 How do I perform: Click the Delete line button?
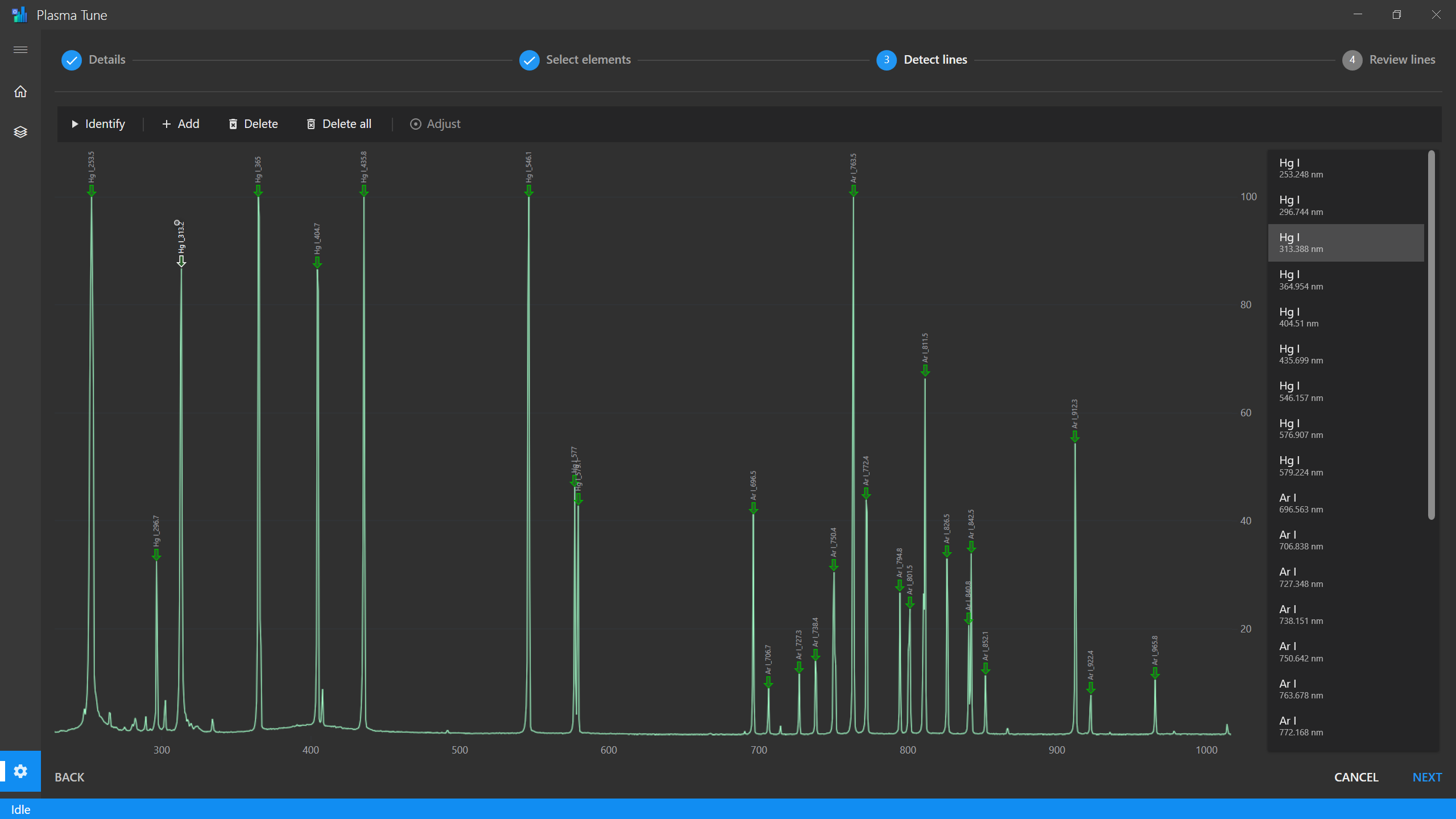253,124
